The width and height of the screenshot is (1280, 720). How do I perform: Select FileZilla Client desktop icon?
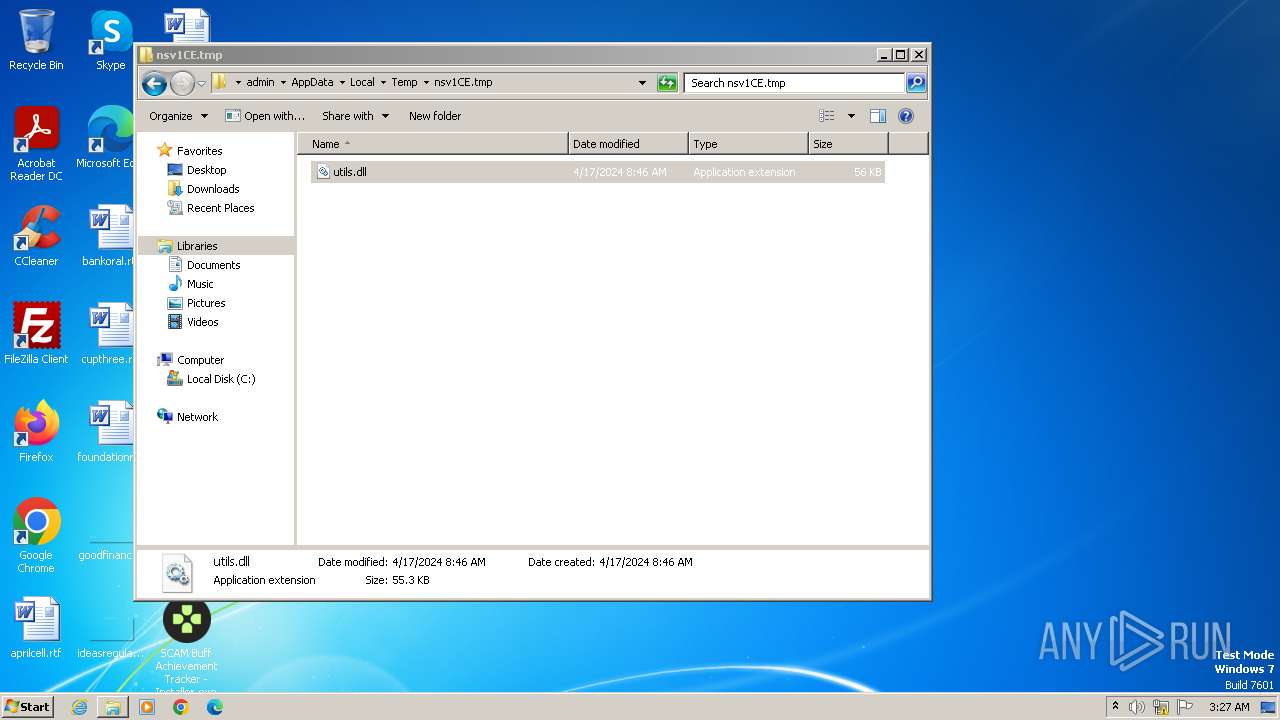tap(36, 334)
